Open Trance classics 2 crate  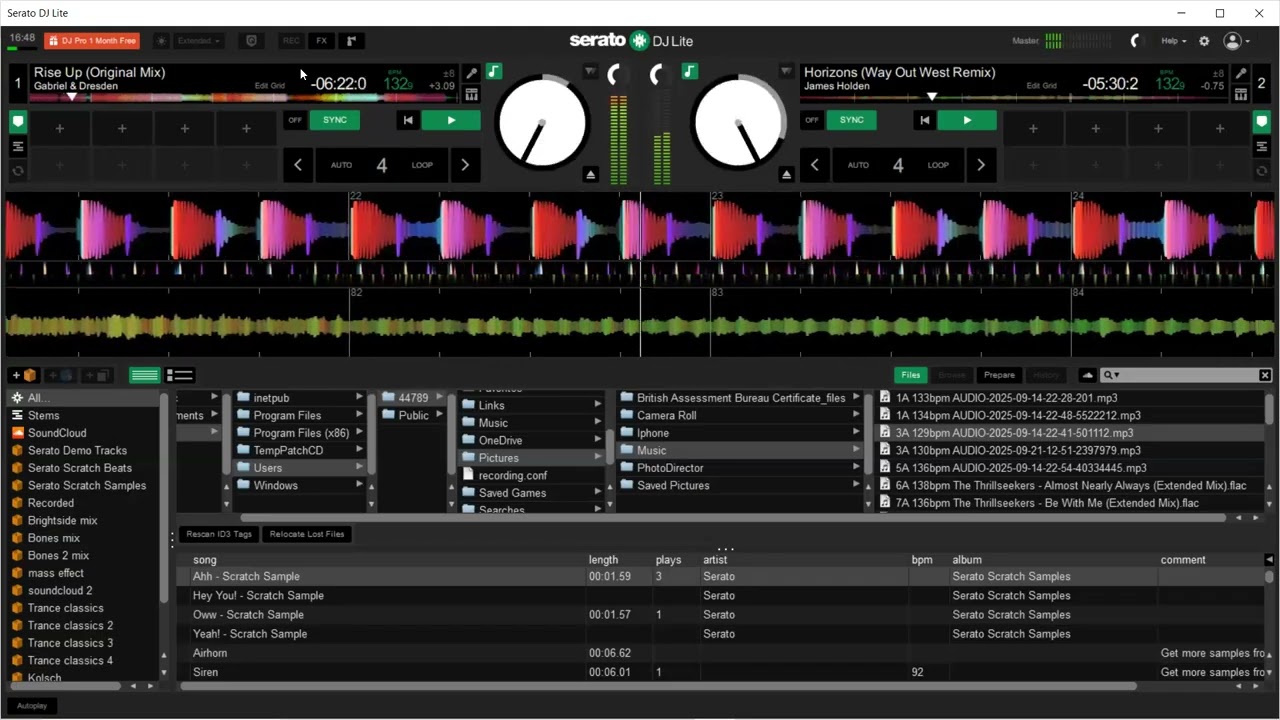pos(70,625)
